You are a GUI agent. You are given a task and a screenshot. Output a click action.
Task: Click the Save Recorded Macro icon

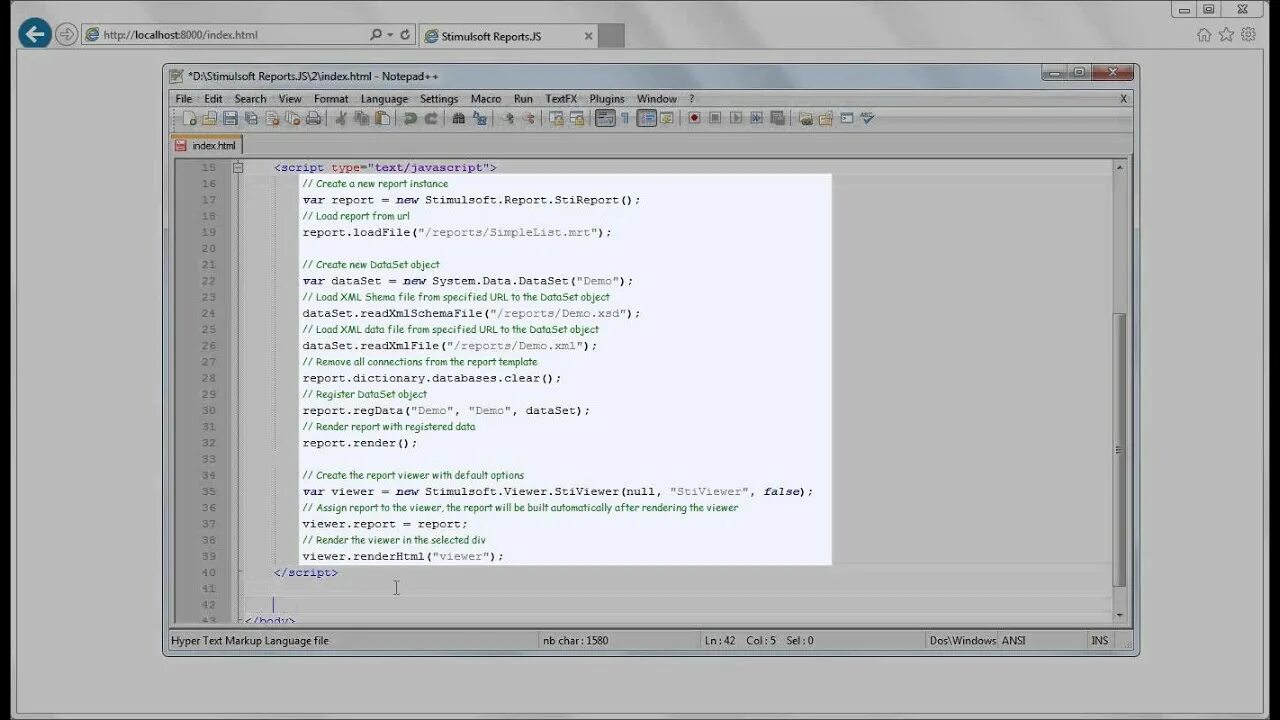click(x=777, y=118)
